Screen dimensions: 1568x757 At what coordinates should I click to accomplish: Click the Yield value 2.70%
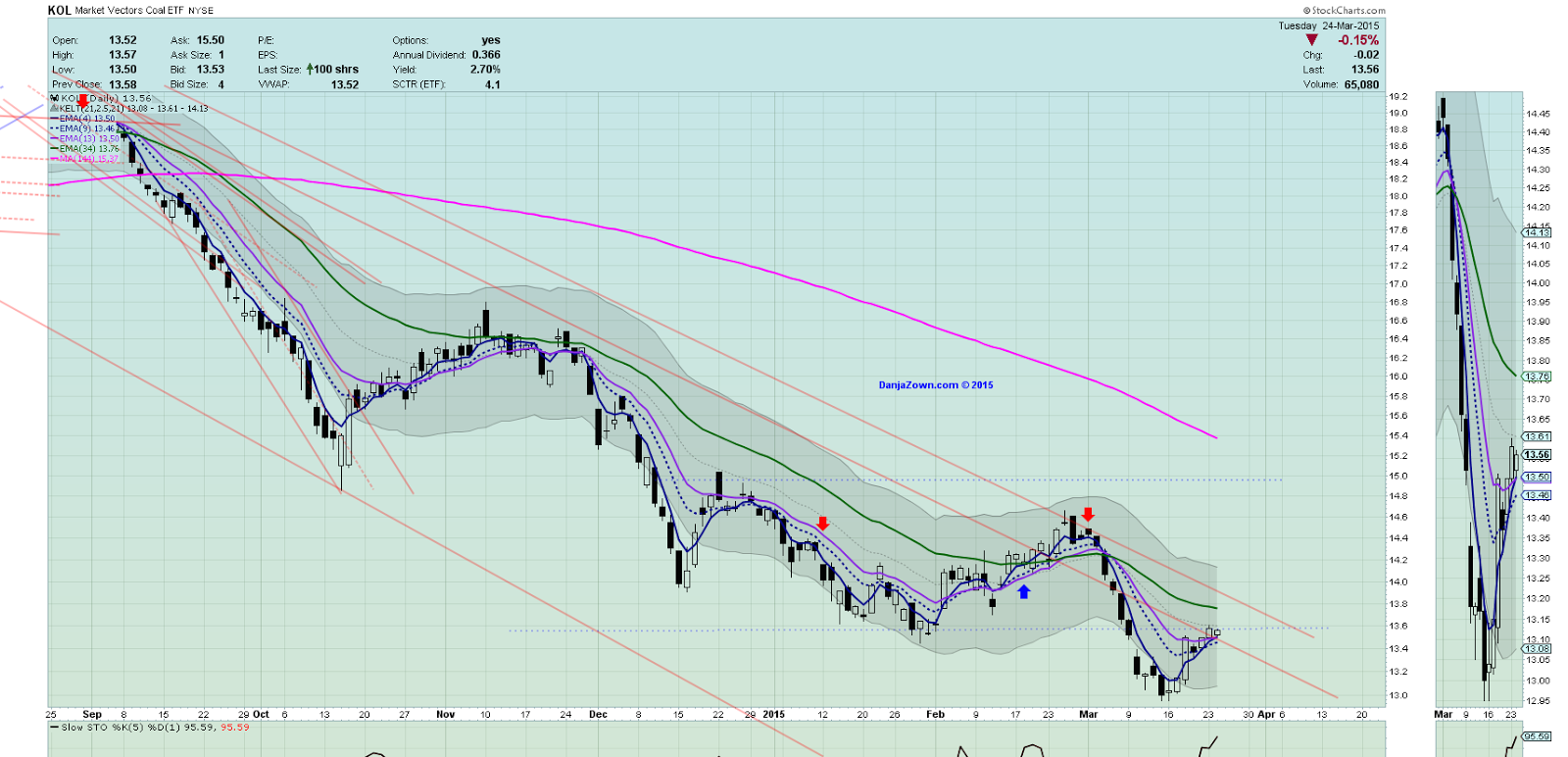(x=485, y=70)
